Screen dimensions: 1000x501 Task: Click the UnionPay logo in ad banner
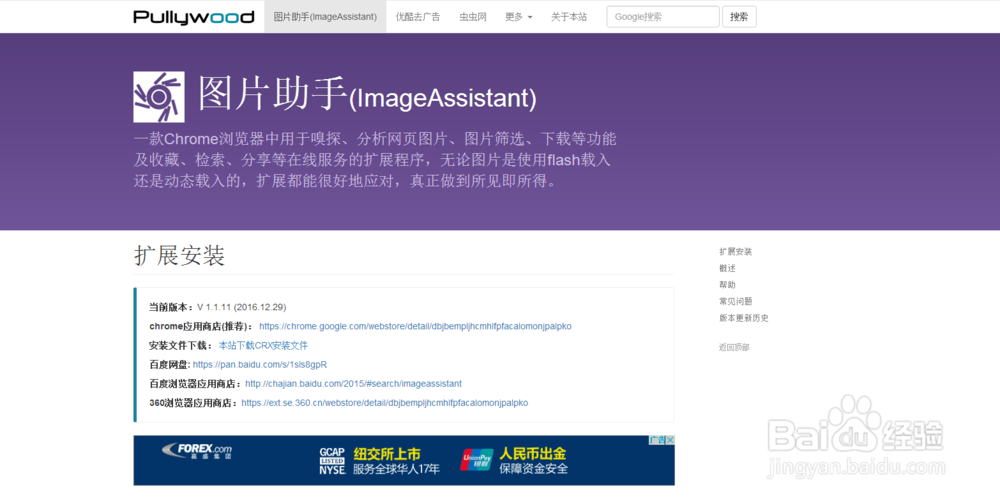click(x=477, y=460)
